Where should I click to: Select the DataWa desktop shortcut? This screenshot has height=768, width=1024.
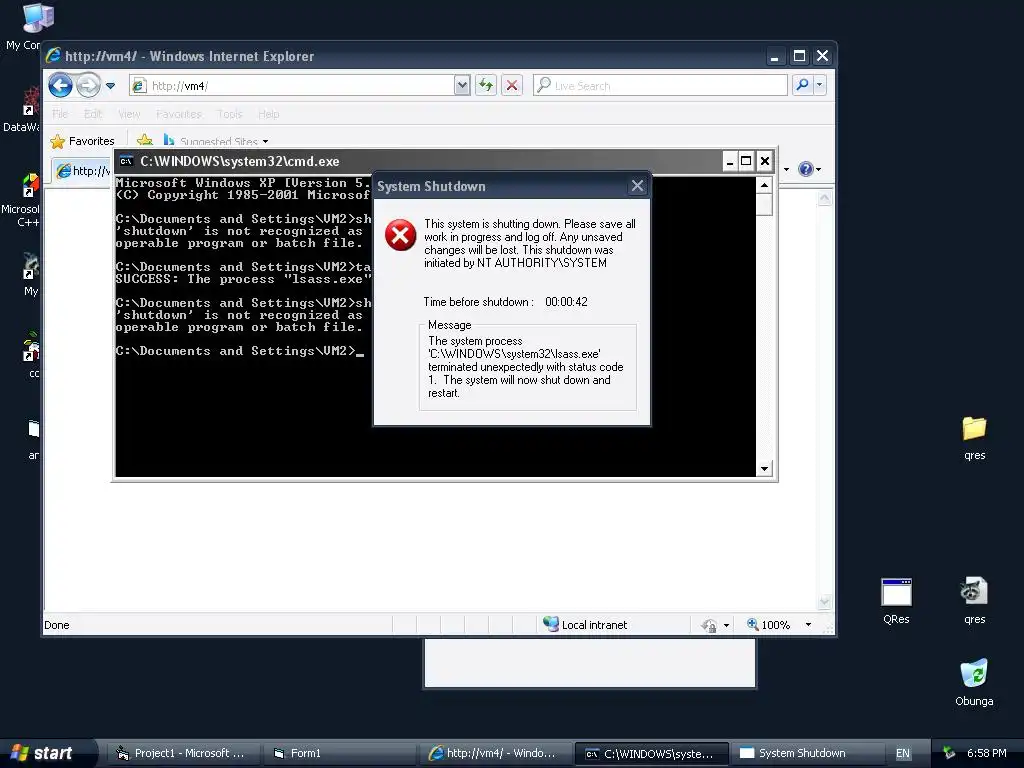click(21, 110)
